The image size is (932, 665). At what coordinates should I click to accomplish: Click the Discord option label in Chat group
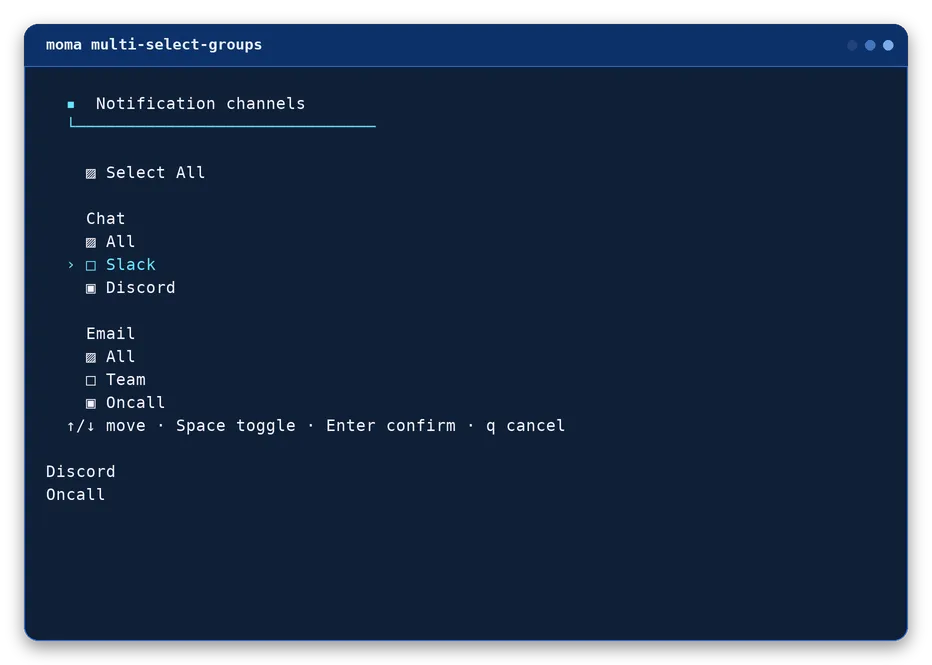(141, 288)
